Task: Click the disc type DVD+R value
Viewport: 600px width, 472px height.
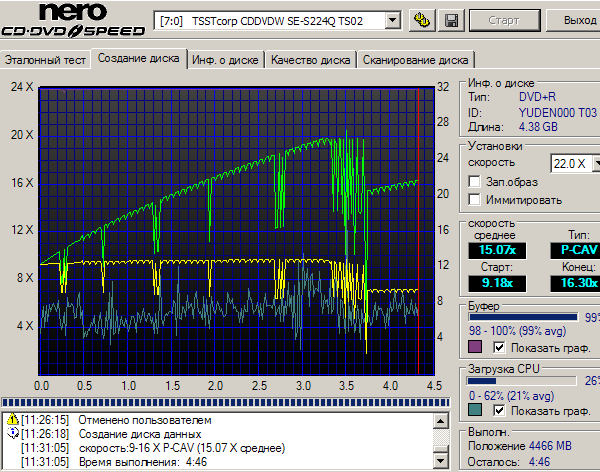Action: point(537,97)
